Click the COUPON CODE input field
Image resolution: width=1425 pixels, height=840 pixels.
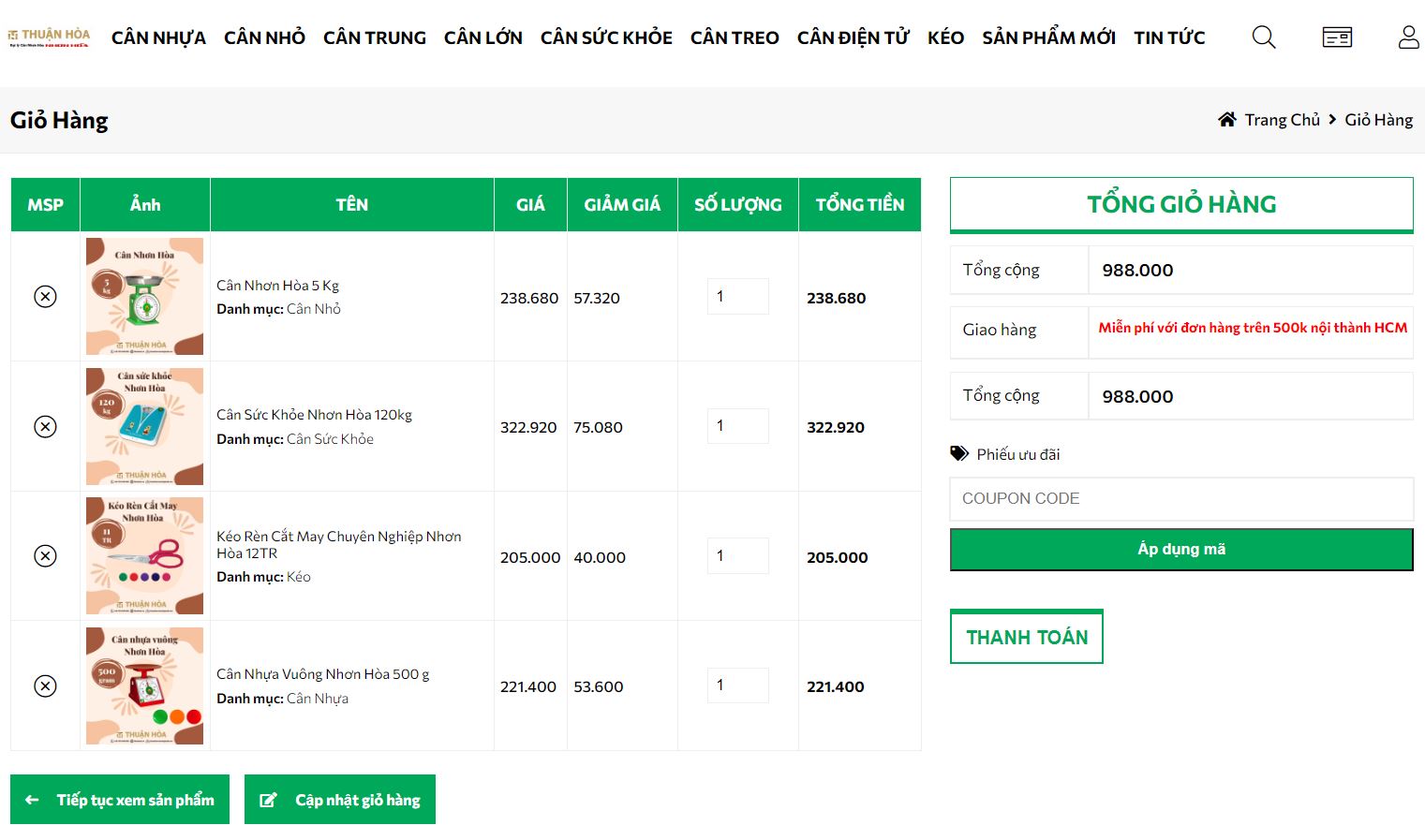pos(1181,499)
